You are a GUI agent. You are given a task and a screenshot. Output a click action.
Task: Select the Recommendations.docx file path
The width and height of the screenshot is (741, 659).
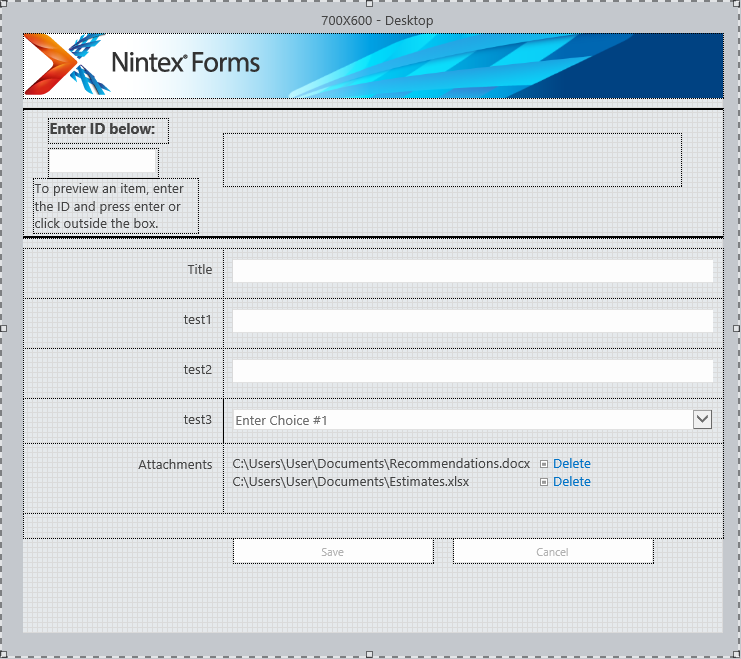click(381, 464)
